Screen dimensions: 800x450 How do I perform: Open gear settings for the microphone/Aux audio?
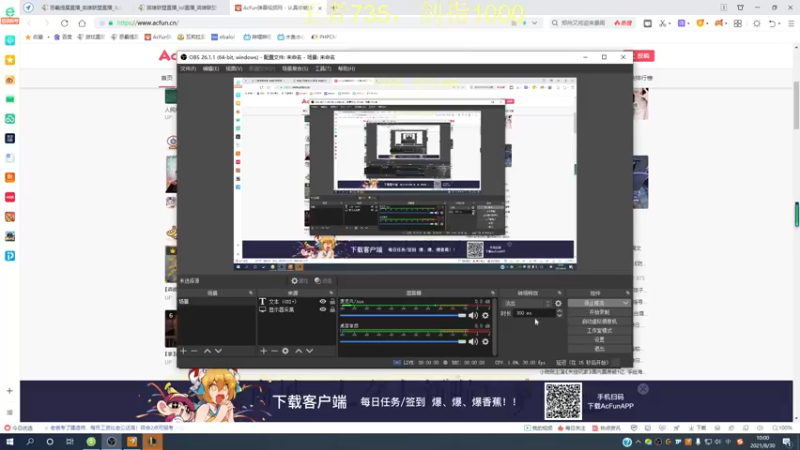[x=485, y=315]
